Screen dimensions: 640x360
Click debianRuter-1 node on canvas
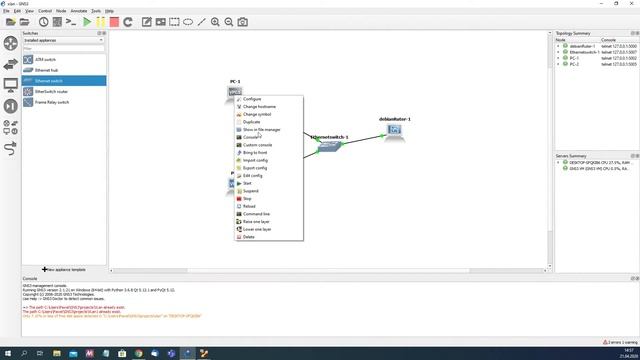click(x=394, y=132)
